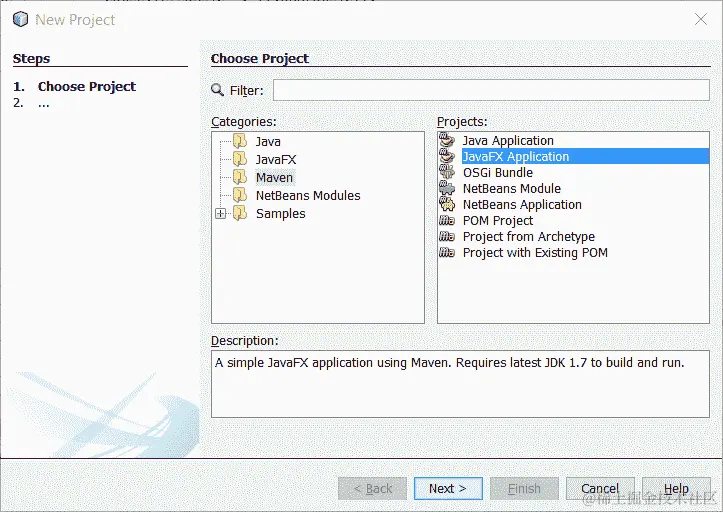The height and width of the screenshot is (512, 723).
Task: Click the New Project window cube icon
Action: [x=20, y=19]
